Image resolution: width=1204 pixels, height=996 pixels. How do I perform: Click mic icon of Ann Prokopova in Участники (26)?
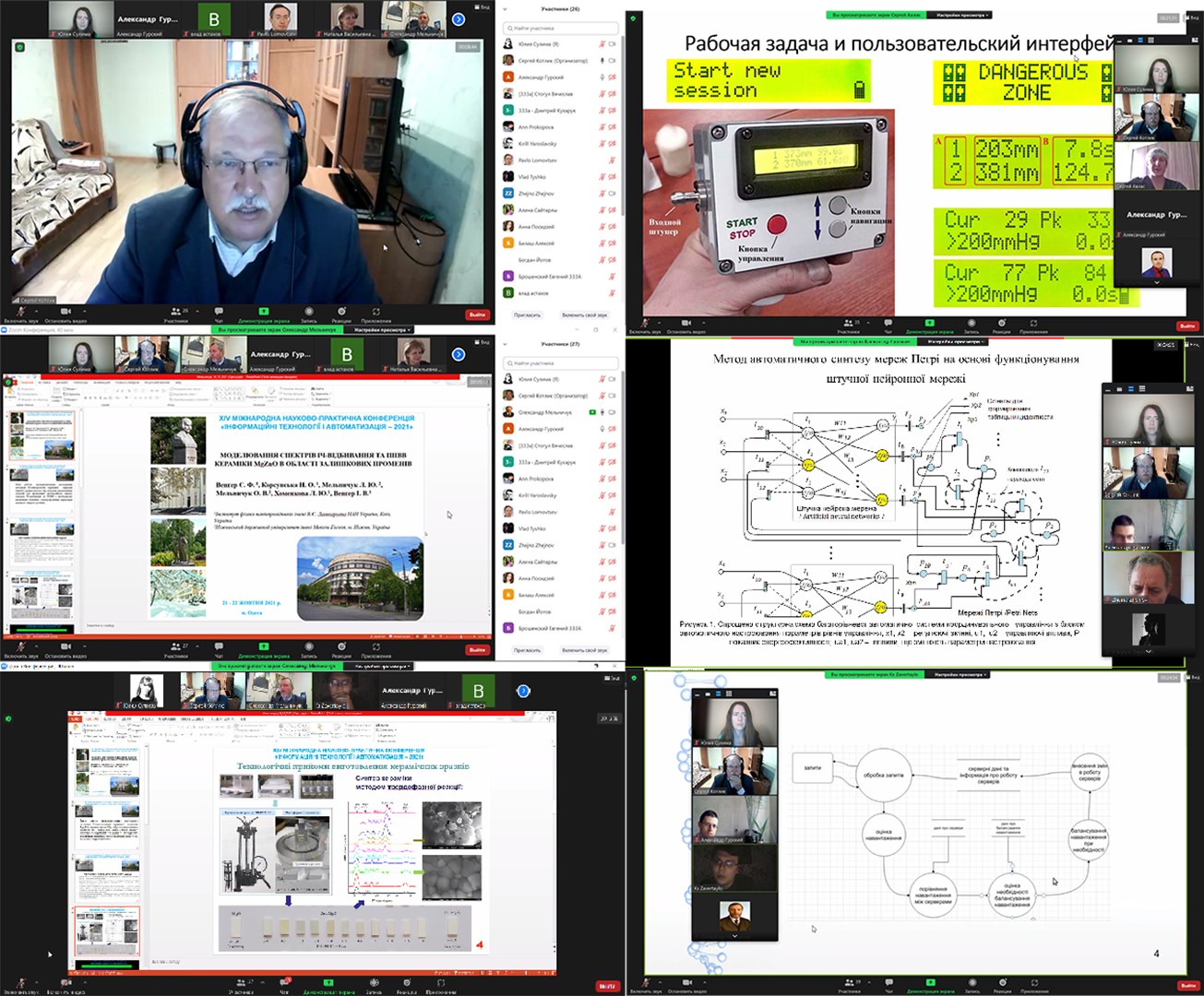click(x=602, y=127)
